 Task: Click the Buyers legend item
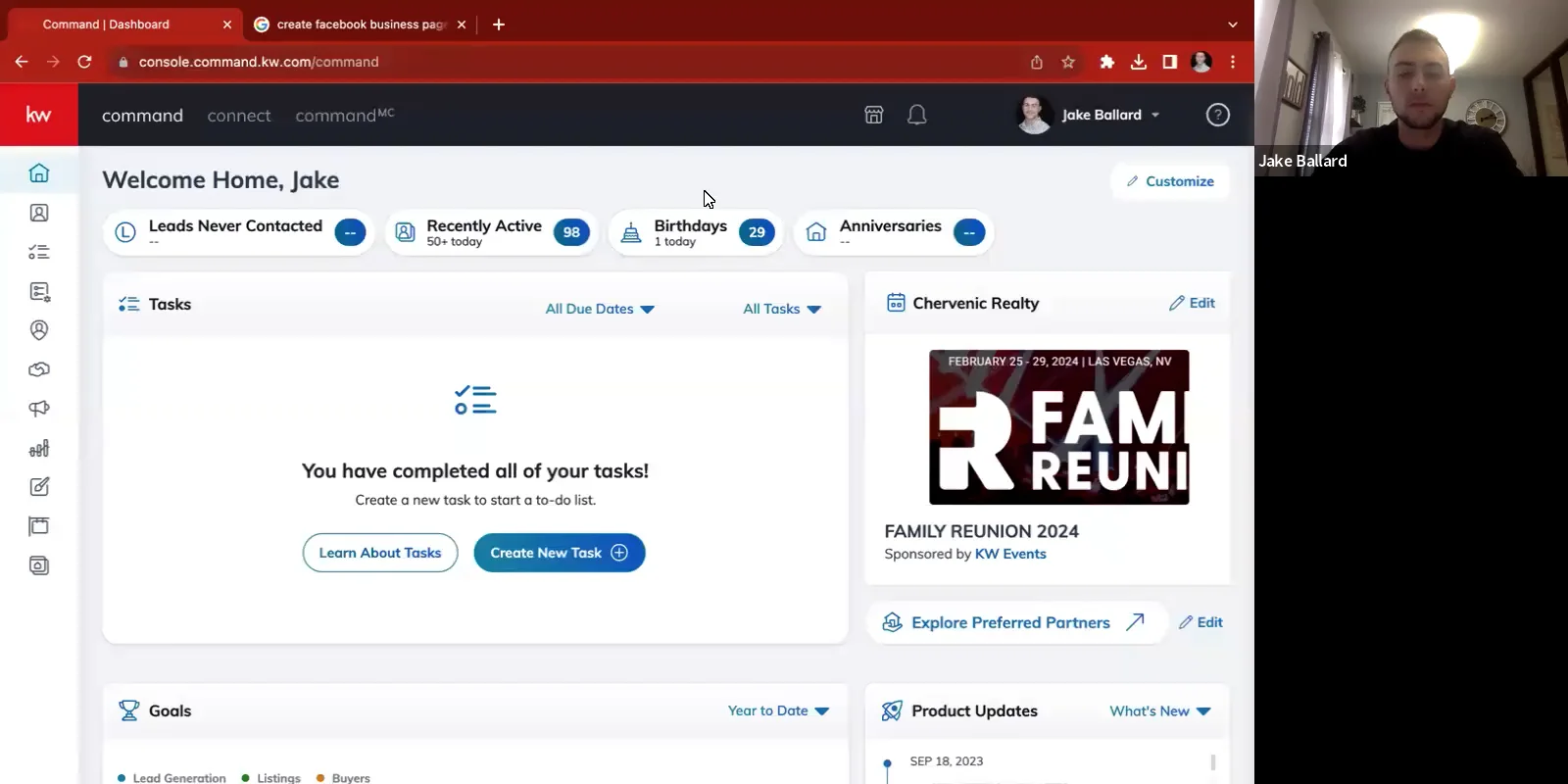pyautogui.click(x=343, y=778)
